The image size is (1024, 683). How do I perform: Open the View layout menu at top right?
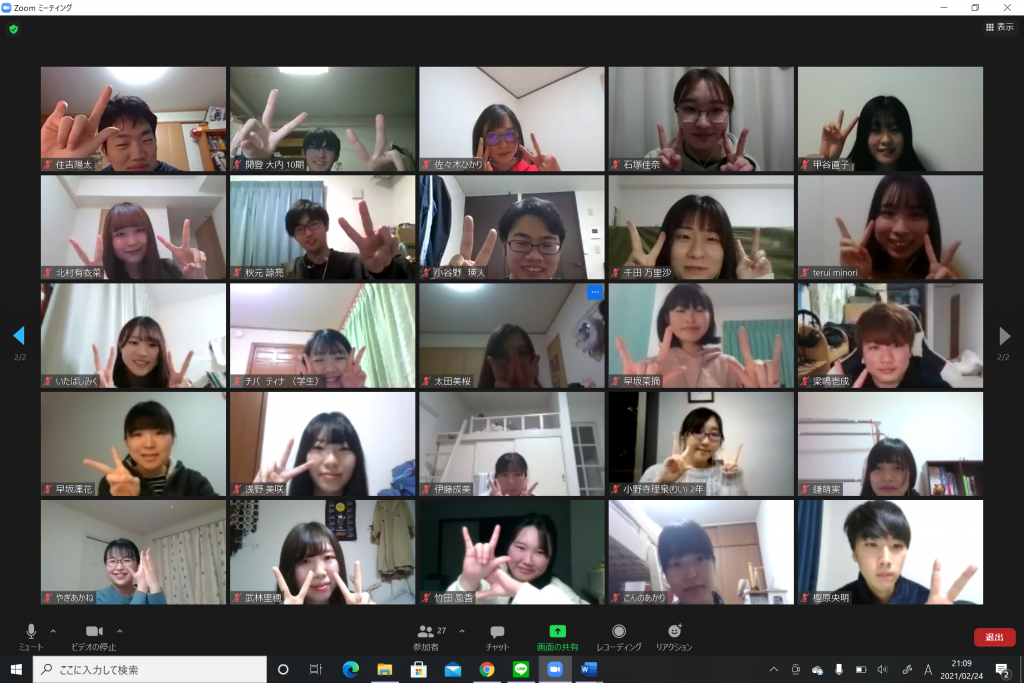click(x=999, y=27)
